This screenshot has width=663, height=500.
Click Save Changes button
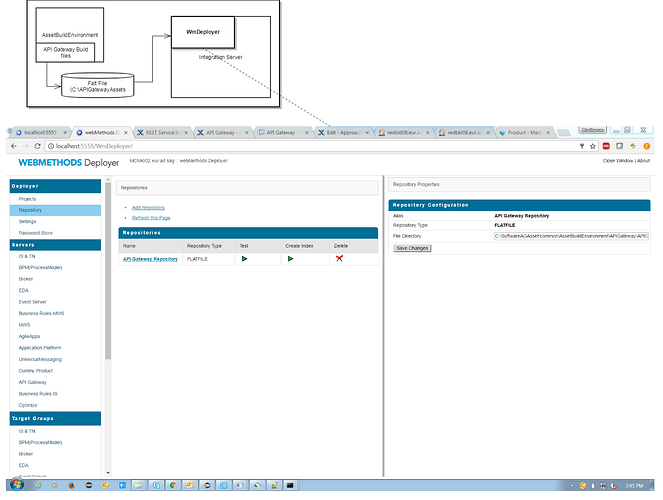coord(412,248)
